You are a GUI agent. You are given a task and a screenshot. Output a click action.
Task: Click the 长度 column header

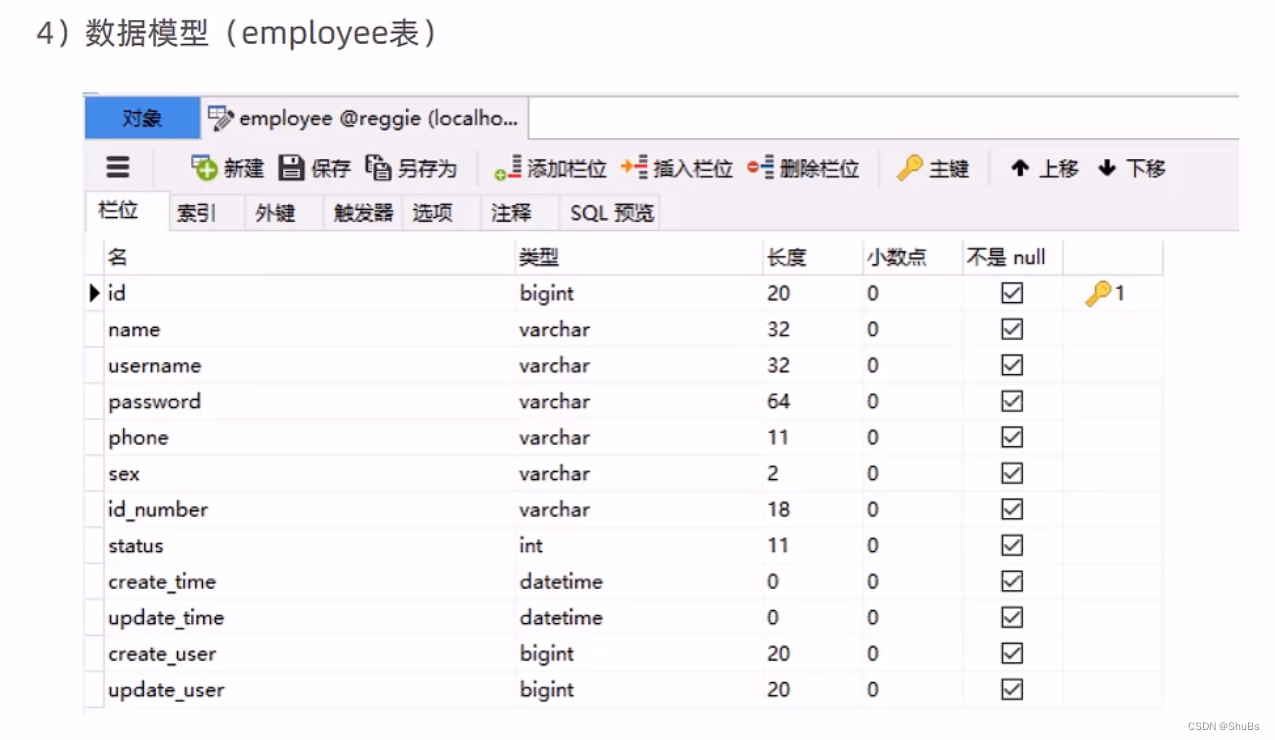(x=812, y=257)
